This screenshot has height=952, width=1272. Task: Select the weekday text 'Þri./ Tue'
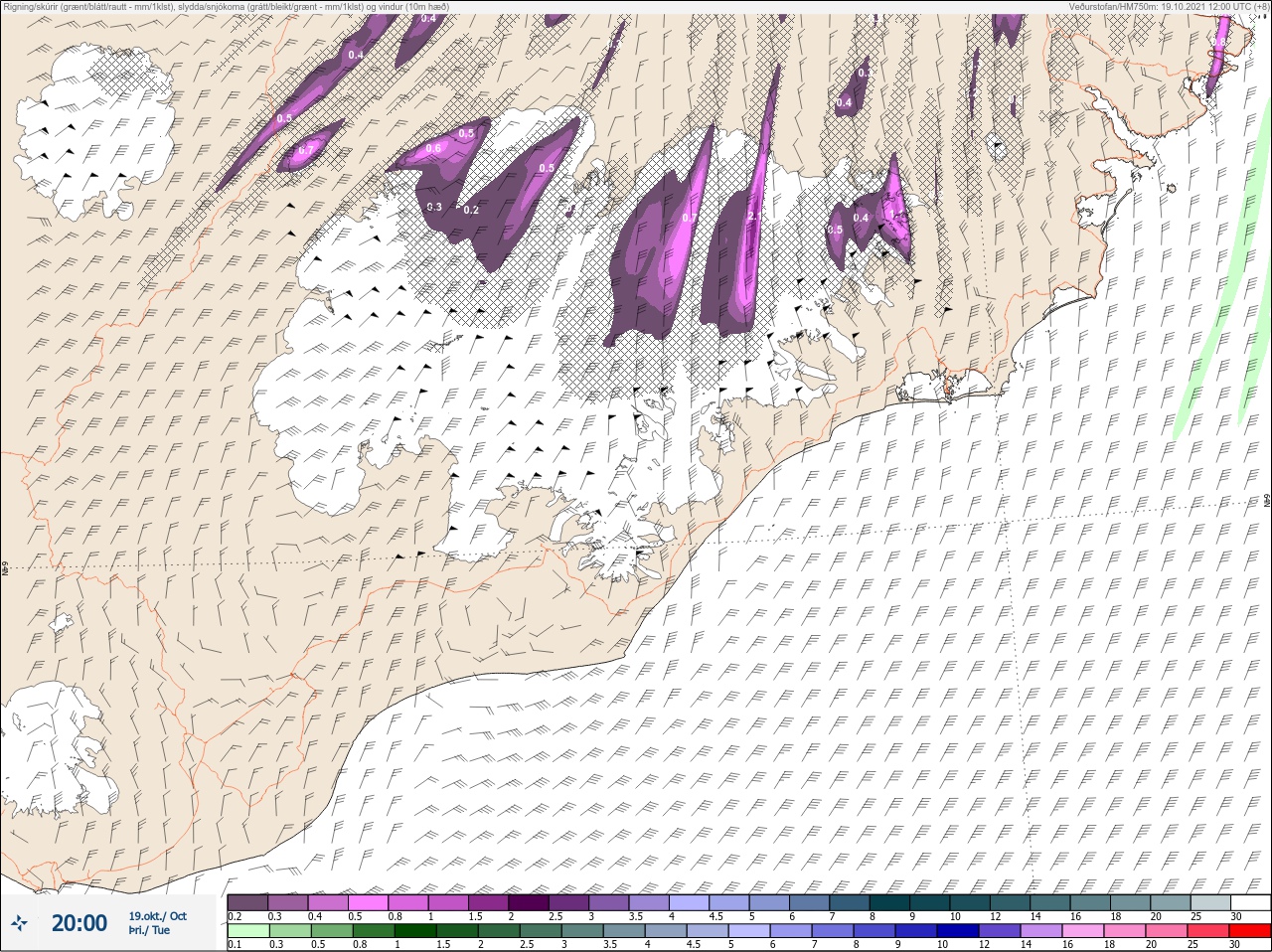(x=149, y=930)
